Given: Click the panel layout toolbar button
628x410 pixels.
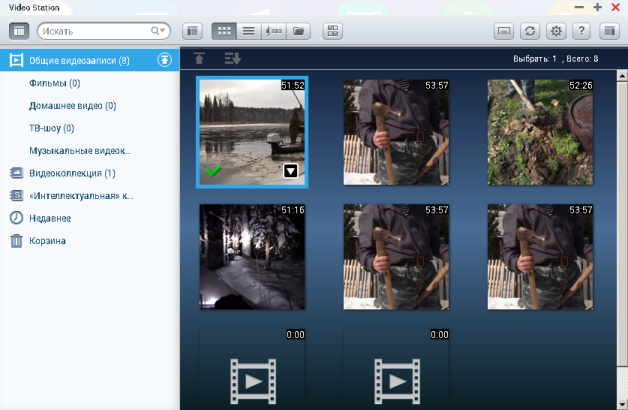Looking at the screenshot, I should pyautogui.click(x=192, y=31).
